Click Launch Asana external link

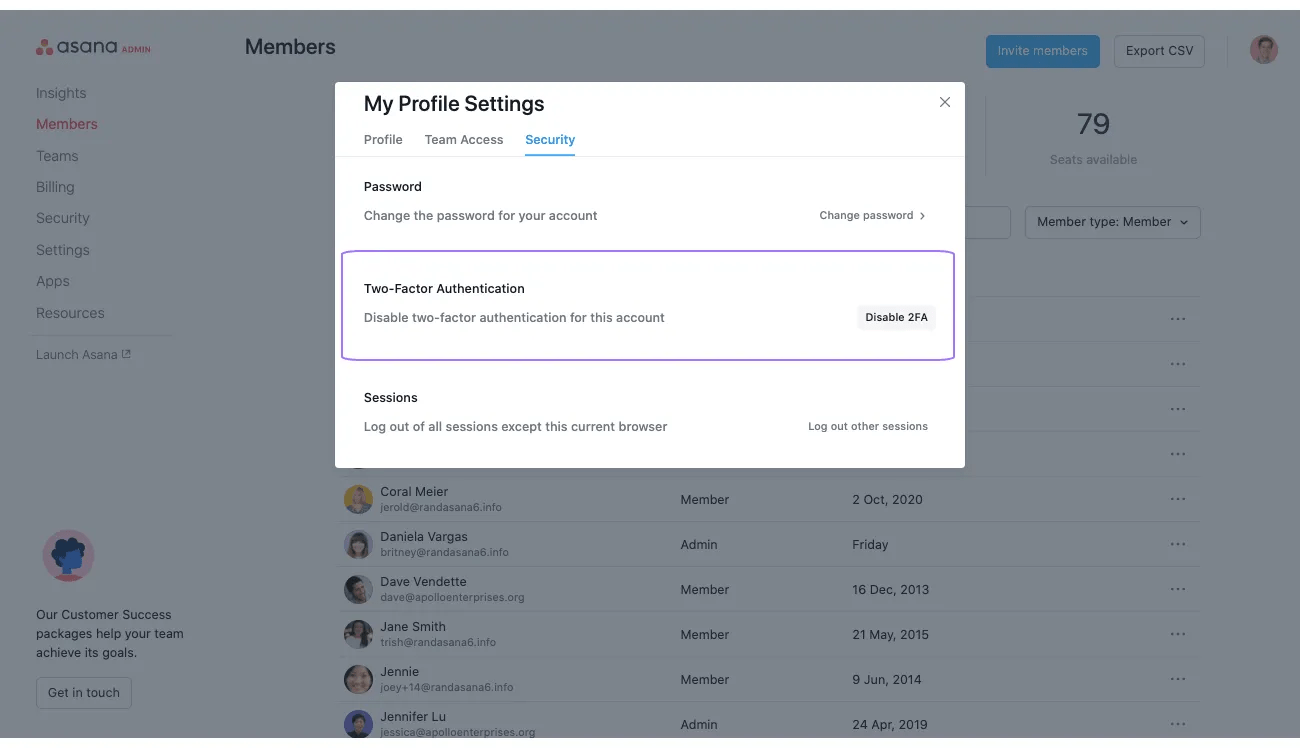[x=83, y=354]
